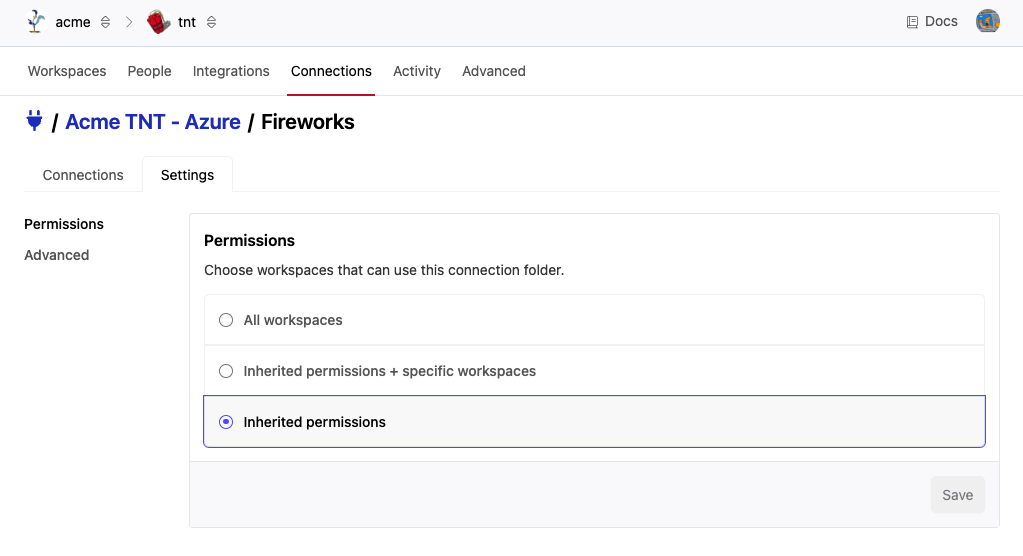
Task: Select Inherited permissions + specific workspaces
Action: (x=226, y=371)
